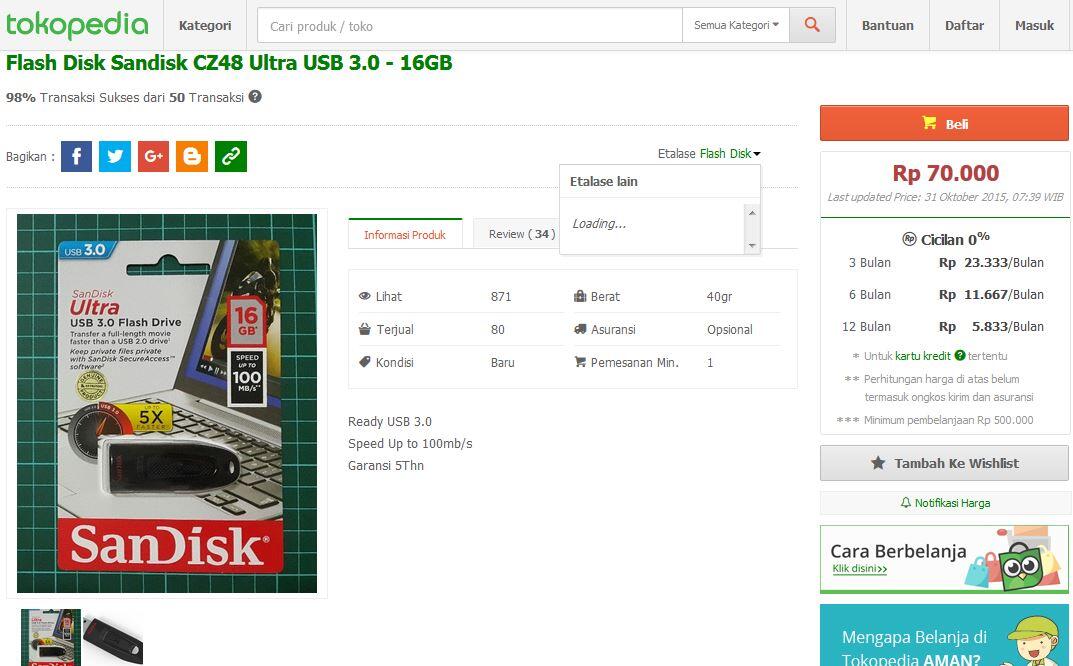Screen dimensions: 1073x666
Task: Click the truck icon beside Asuransi
Action: [x=580, y=329]
